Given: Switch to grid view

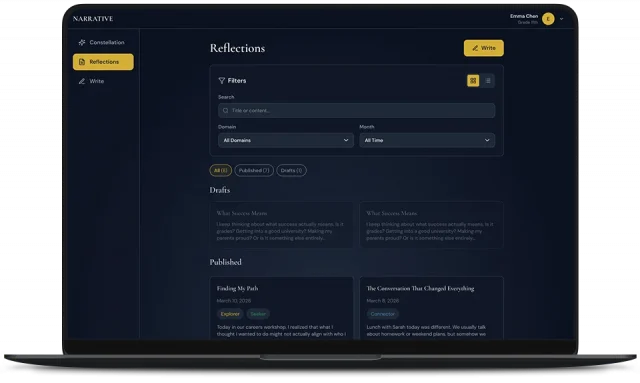Looking at the screenshot, I should tap(473, 81).
